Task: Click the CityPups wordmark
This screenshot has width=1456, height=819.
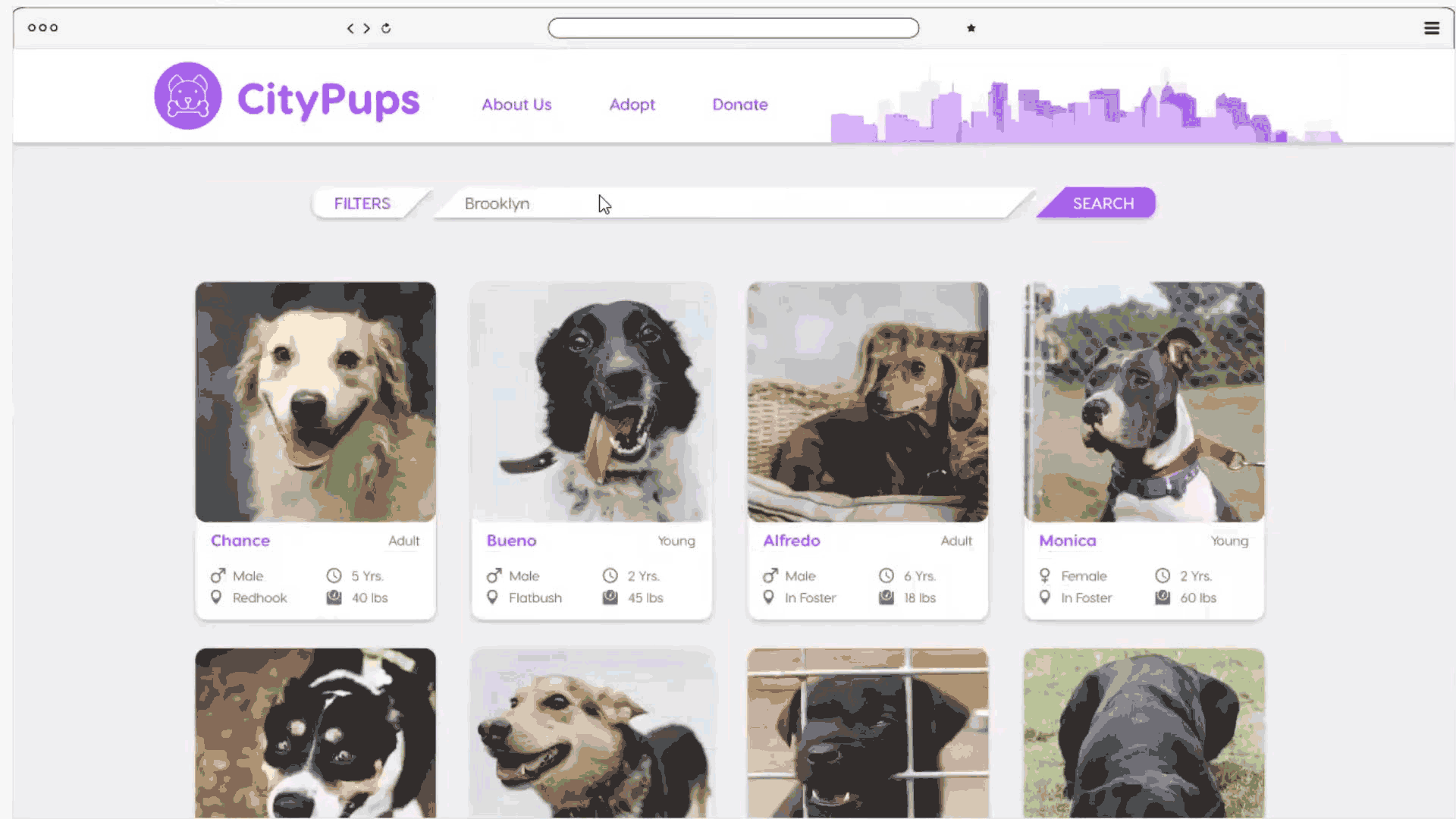Action: click(328, 100)
